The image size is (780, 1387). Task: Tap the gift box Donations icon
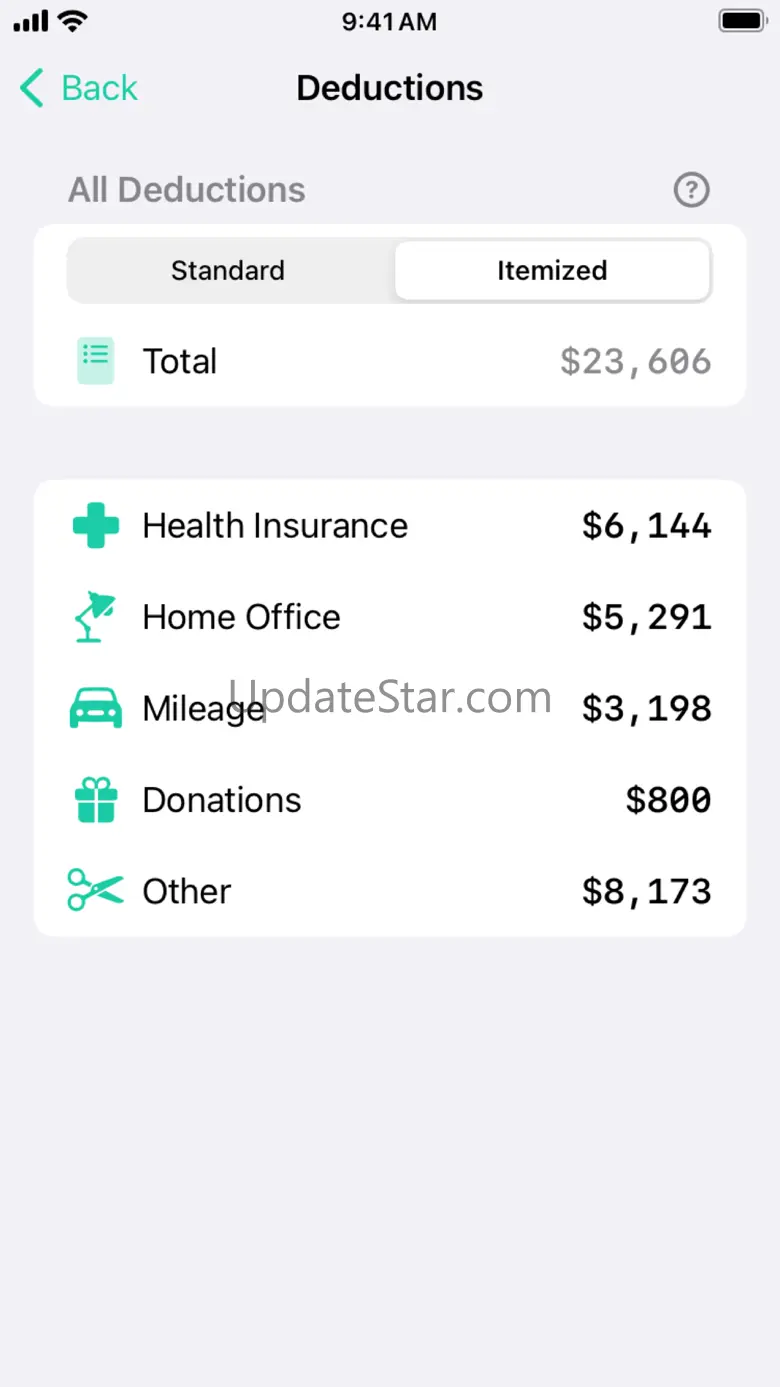tap(96, 800)
